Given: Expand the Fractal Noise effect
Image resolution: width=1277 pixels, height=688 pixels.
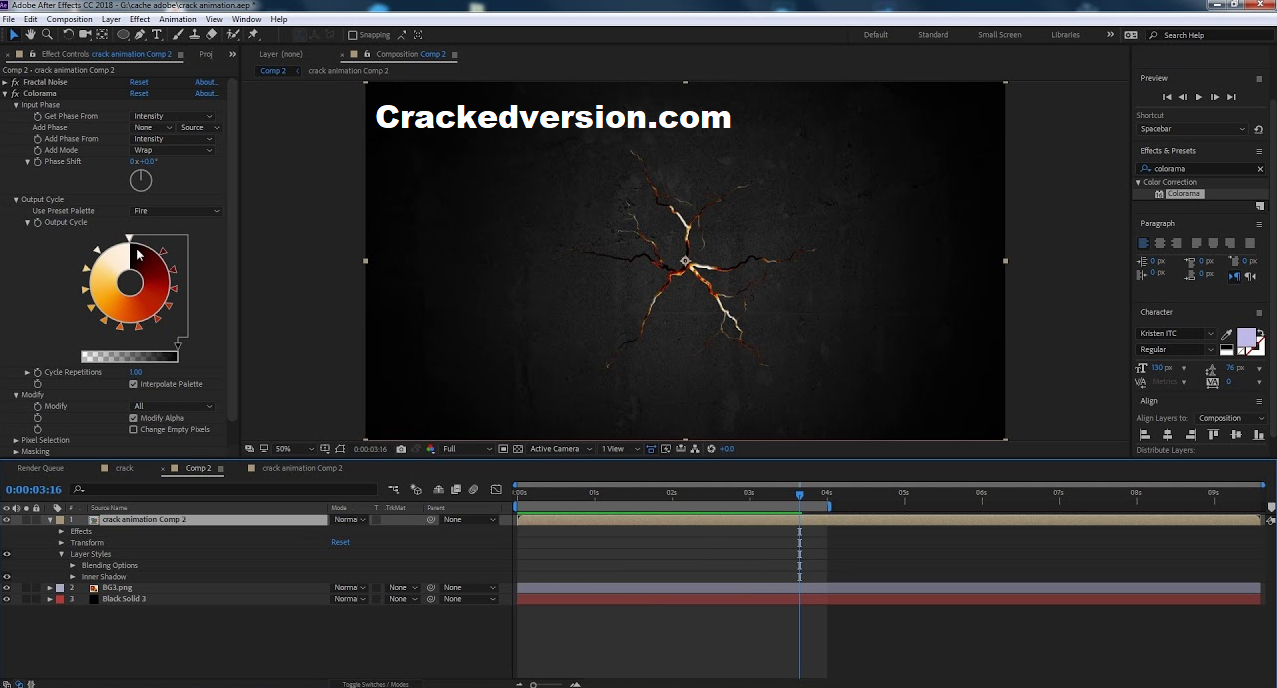Looking at the screenshot, I should 5,82.
